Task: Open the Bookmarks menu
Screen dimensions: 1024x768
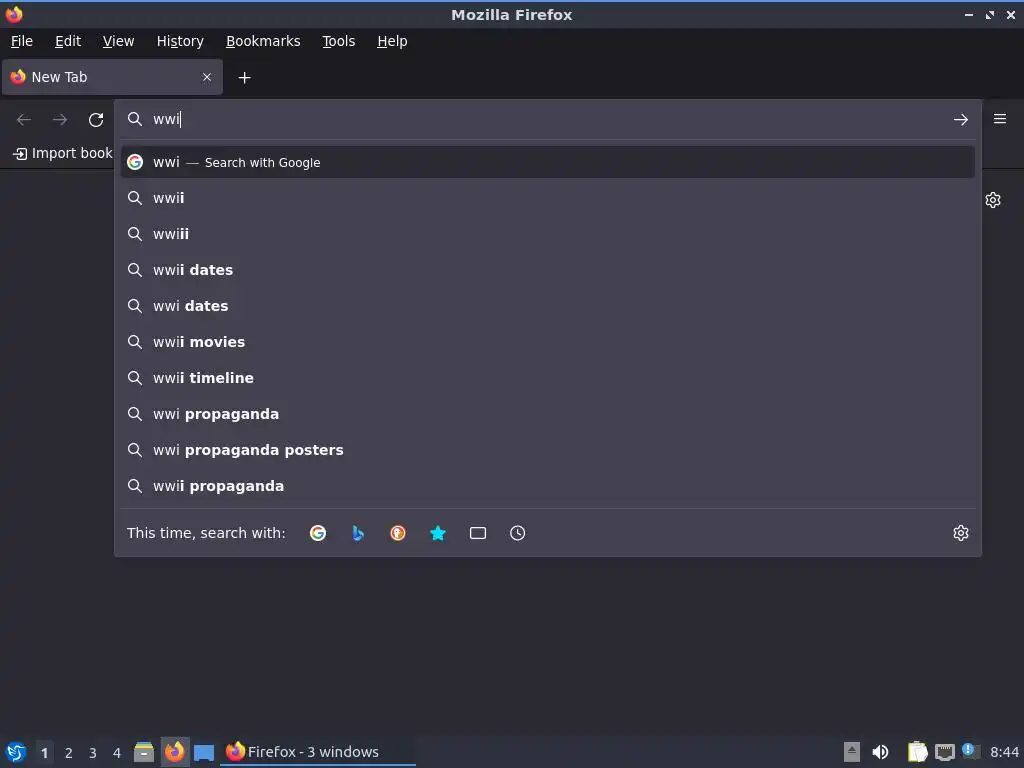Action: (263, 41)
